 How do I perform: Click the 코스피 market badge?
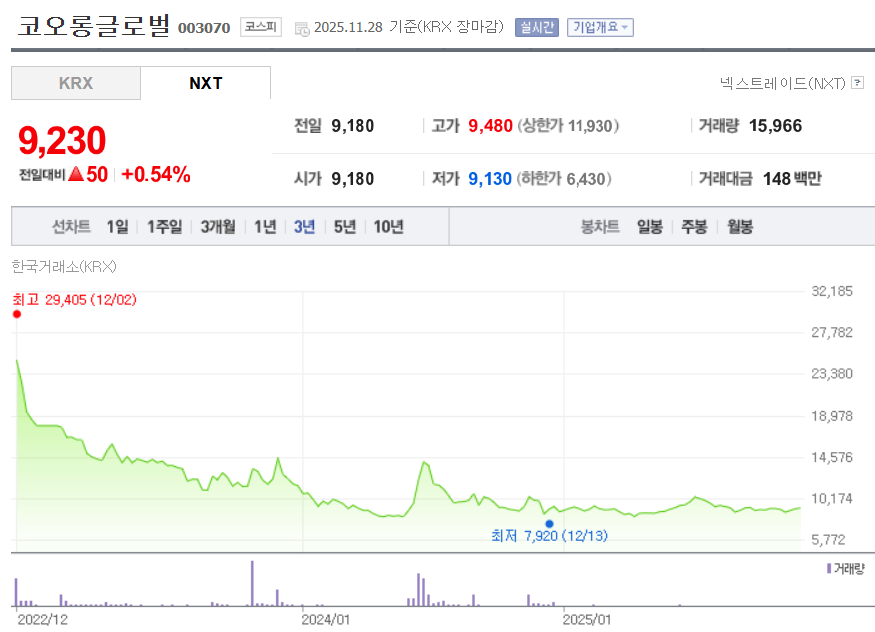(261, 27)
